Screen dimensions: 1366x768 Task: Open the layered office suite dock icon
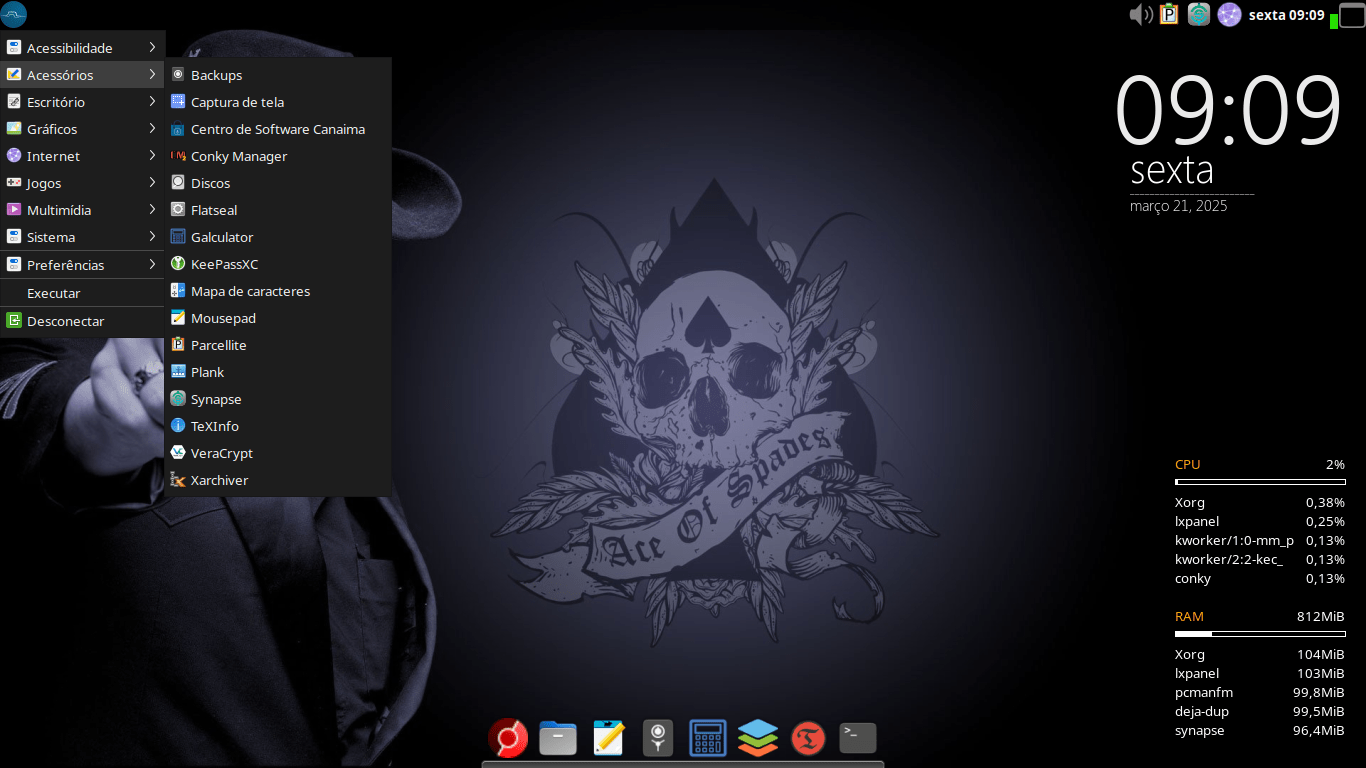(758, 739)
